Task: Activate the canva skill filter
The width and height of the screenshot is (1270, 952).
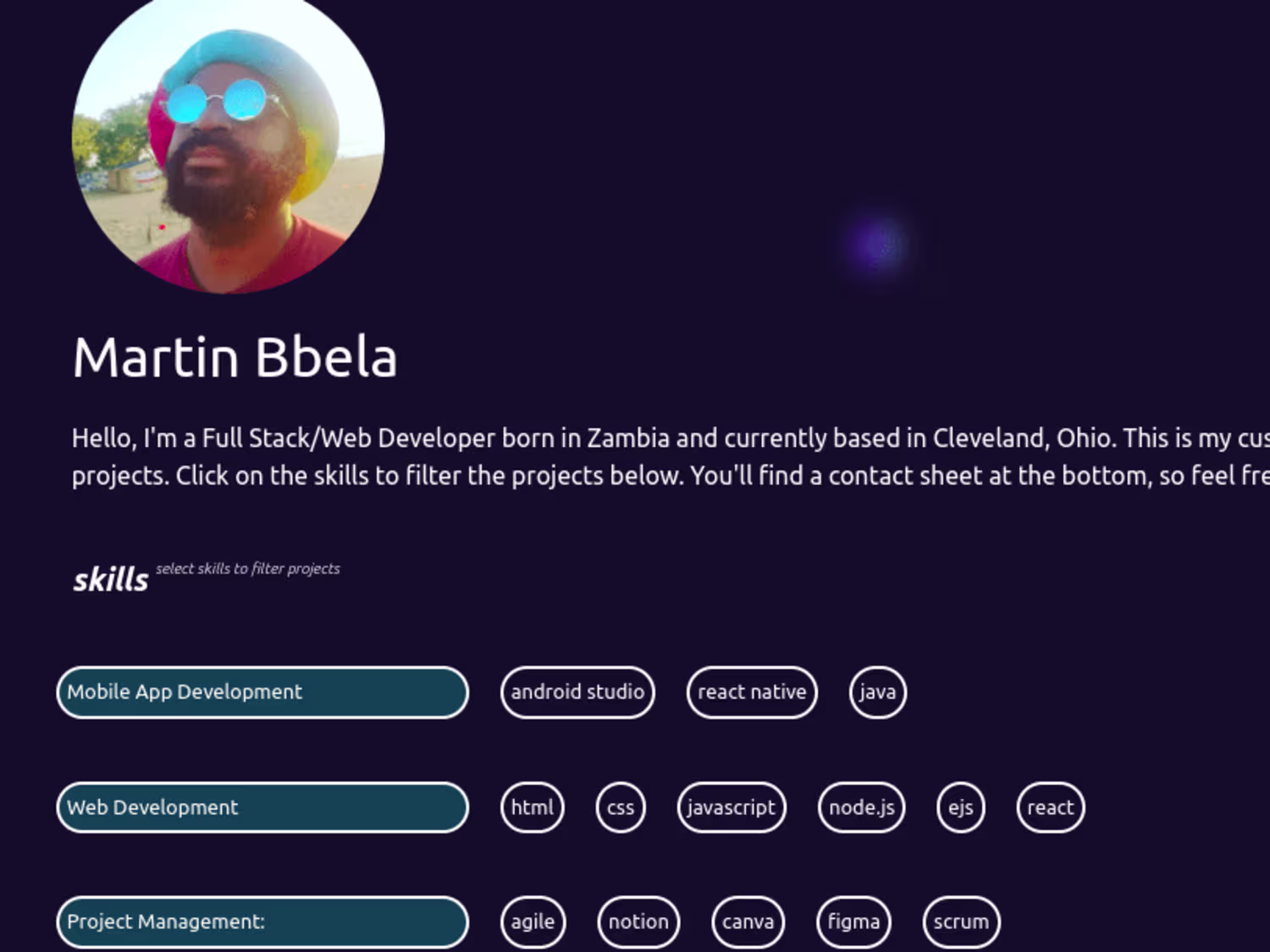Action: tap(748, 922)
